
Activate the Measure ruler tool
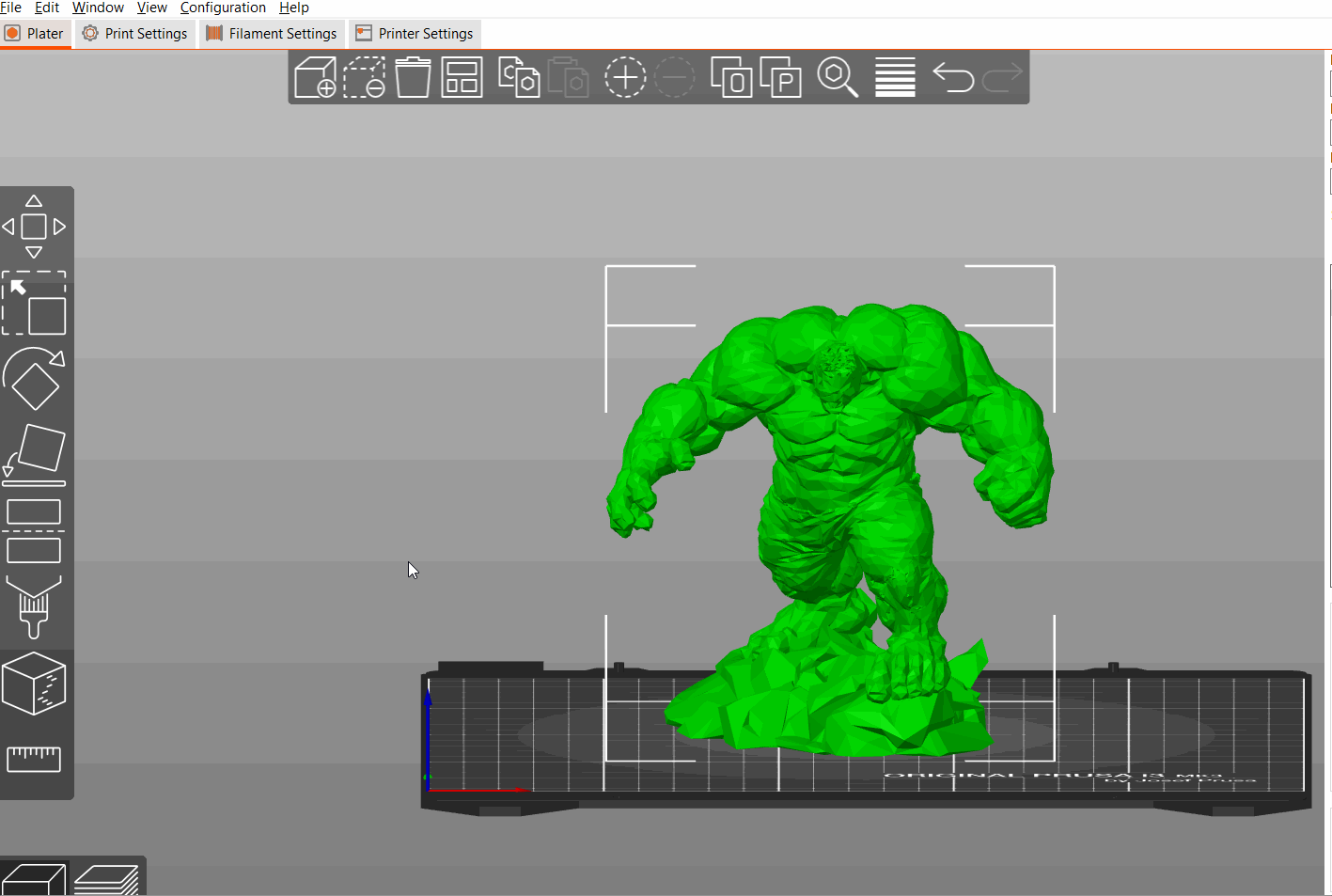coord(34,758)
